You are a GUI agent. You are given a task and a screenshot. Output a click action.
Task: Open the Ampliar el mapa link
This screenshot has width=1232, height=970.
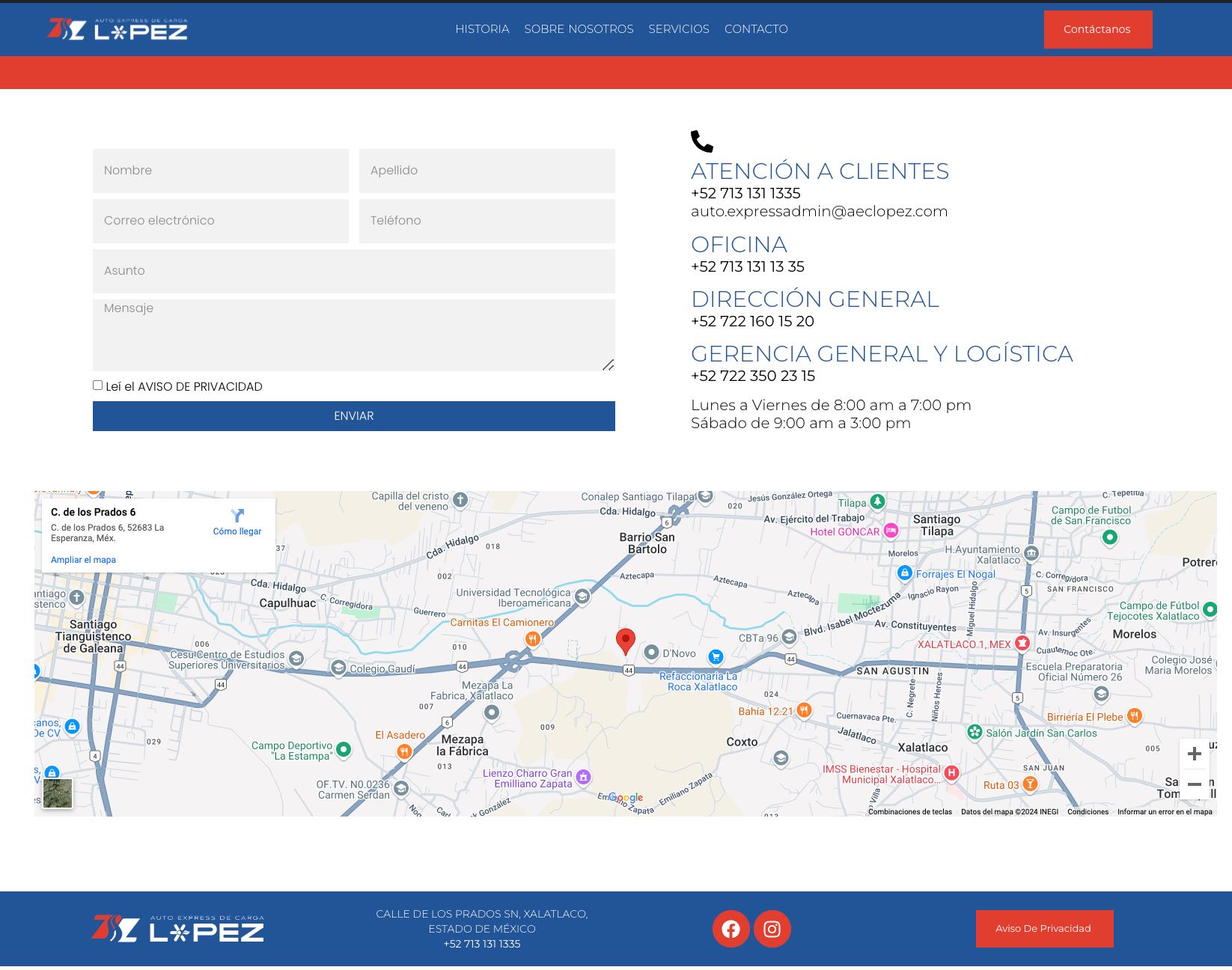tap(83, 560)
